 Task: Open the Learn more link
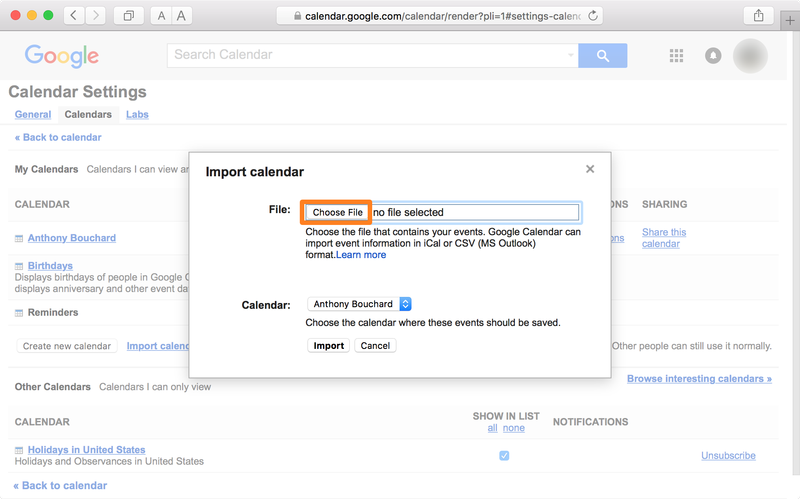click(361, 255)
